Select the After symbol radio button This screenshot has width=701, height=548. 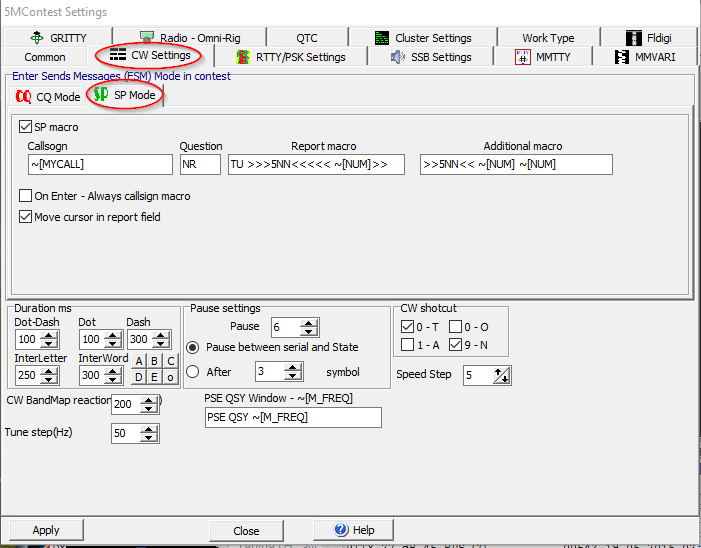pyautogui.click(x=193, y=372)
